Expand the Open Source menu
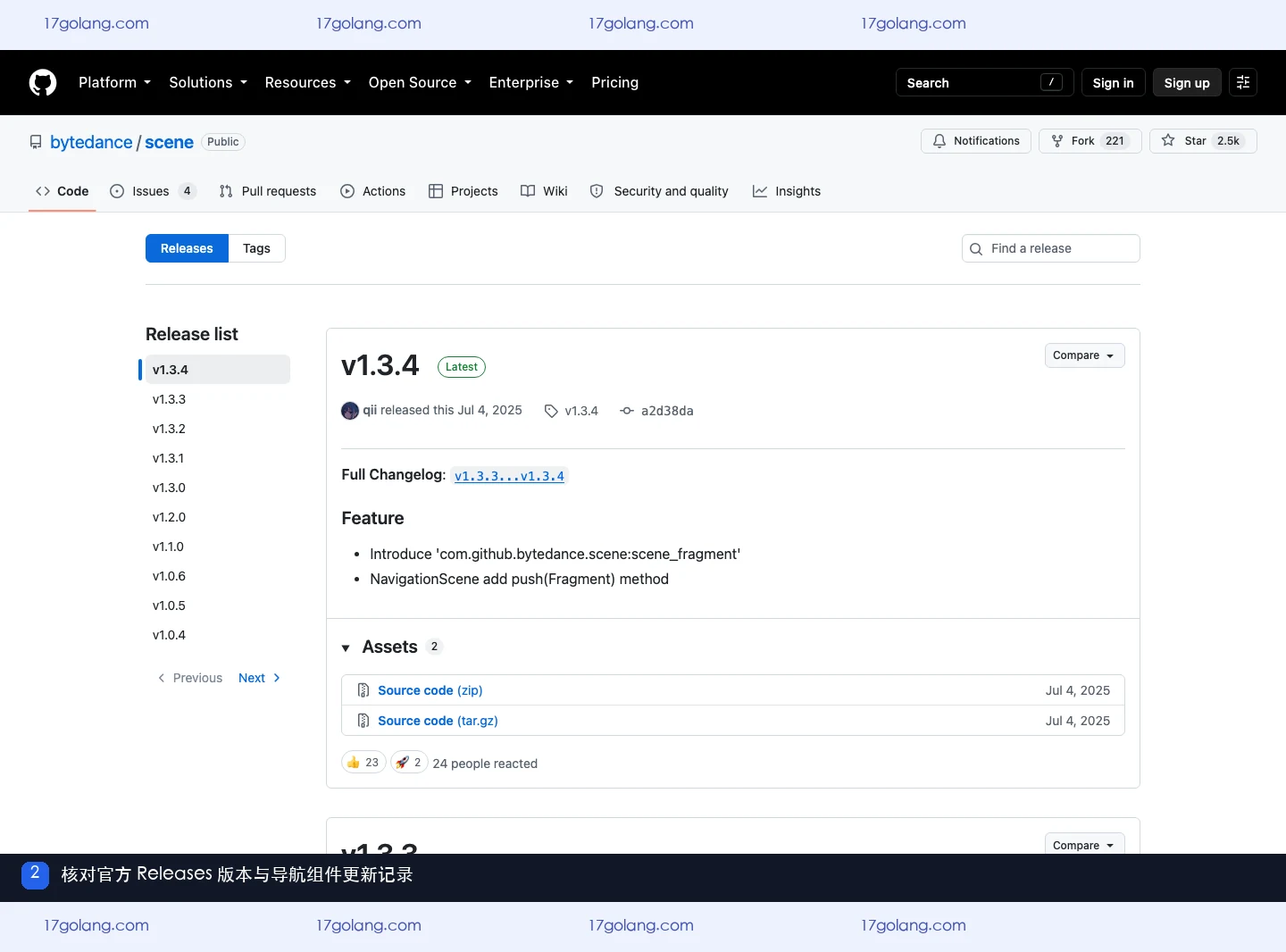Screen dimensions: 1286x952 point(420,82)
